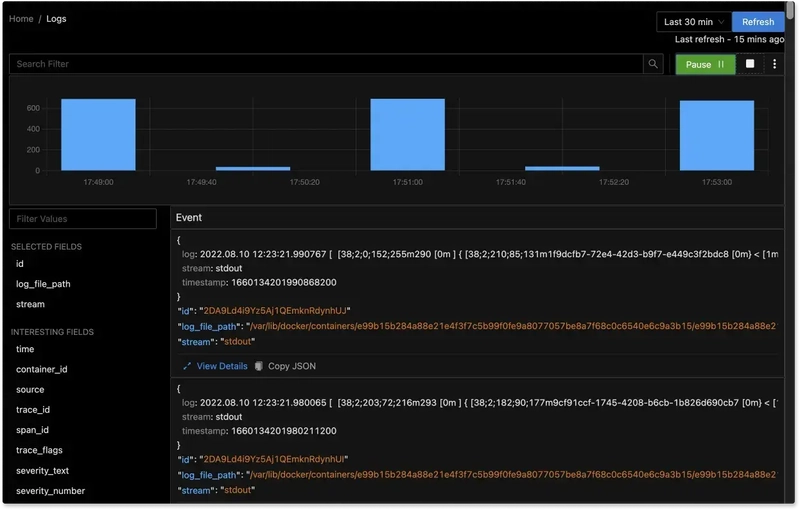Click the View Details expand icon

[187, 366]
